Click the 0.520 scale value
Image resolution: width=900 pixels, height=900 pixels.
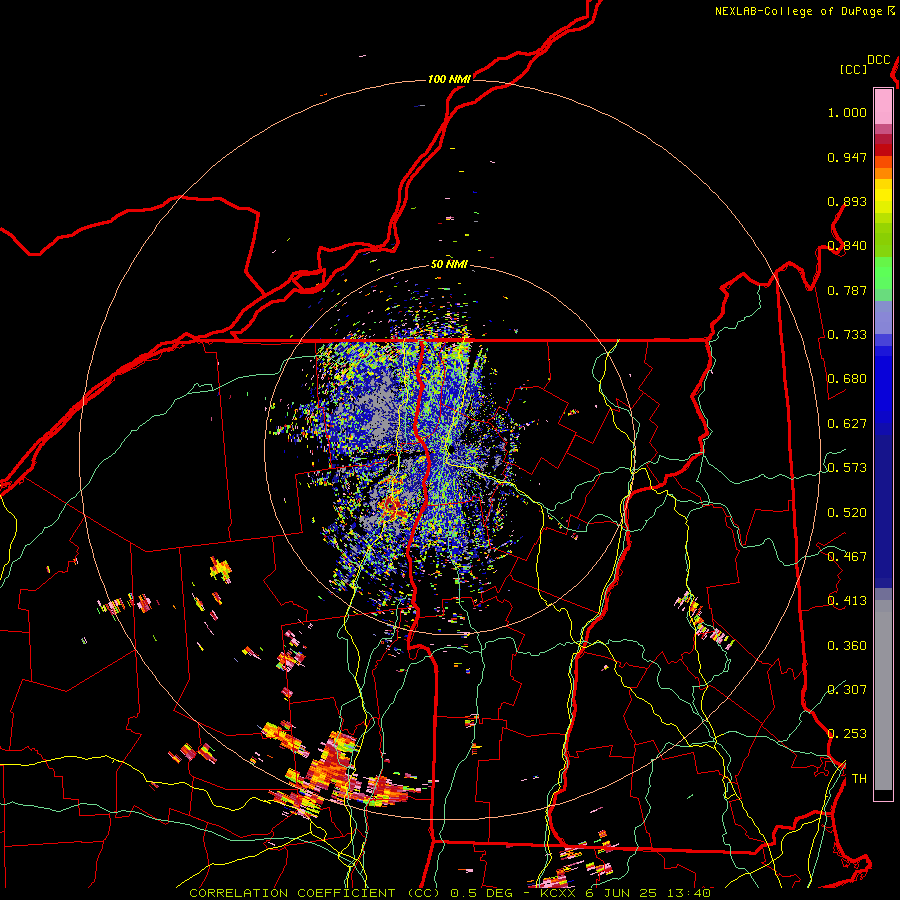point(847,513)
